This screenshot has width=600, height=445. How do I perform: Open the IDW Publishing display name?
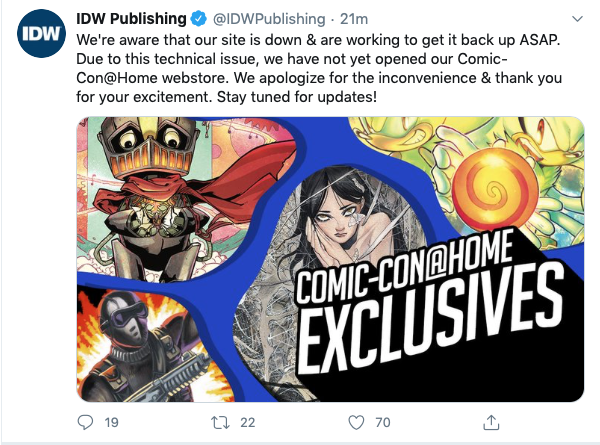point(131,18)
